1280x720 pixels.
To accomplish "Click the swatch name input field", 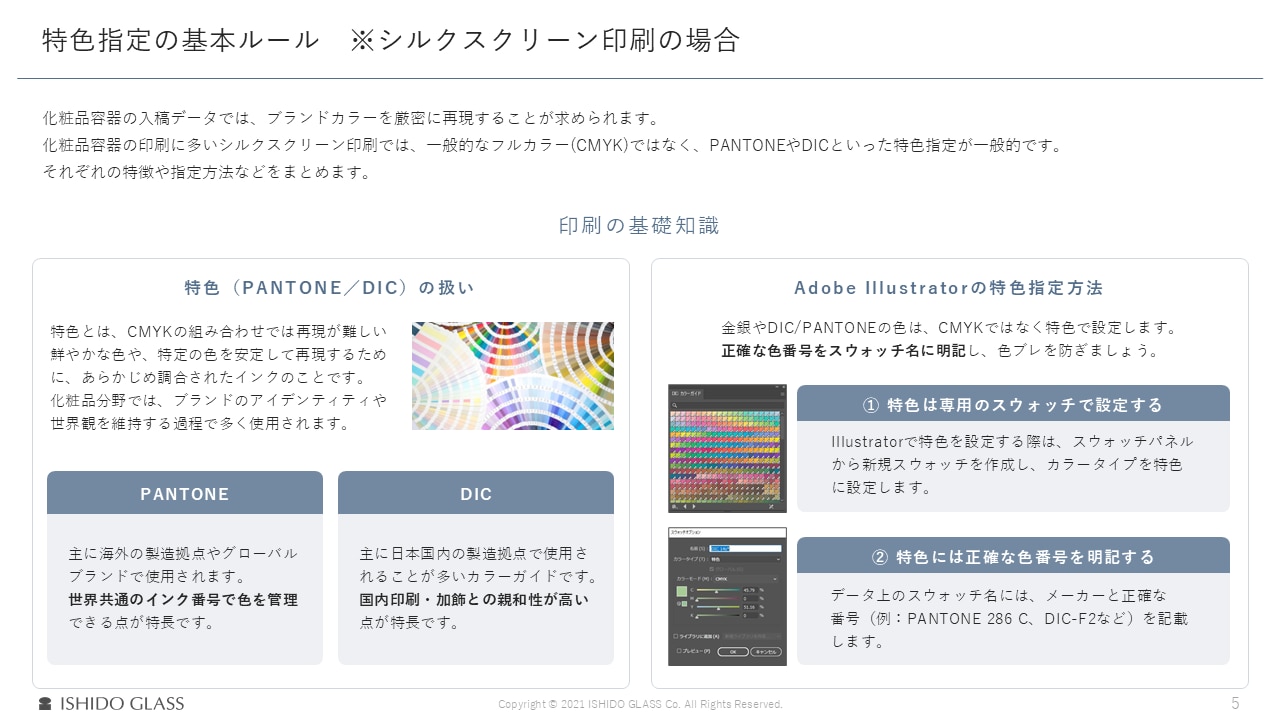I will 744,548.
